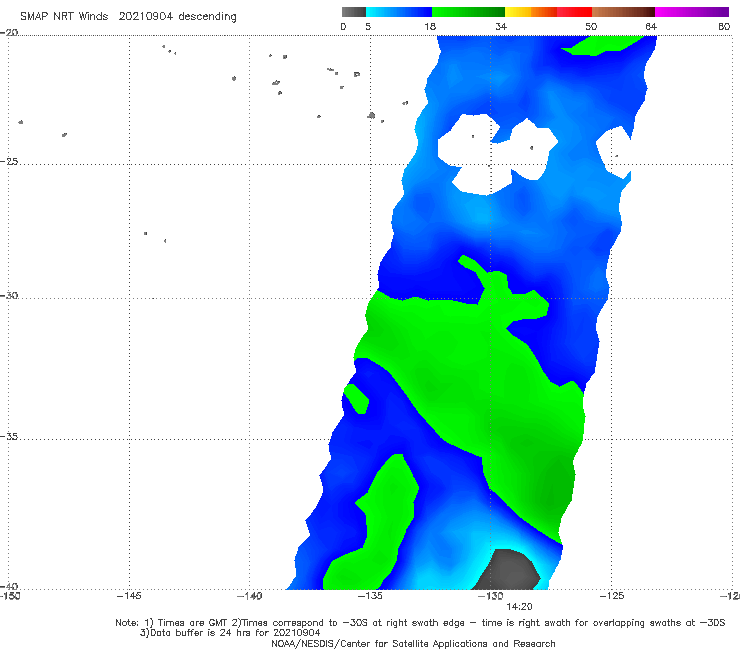
Task: Click the '-145' longitude axis label
Action: [129, 596]
